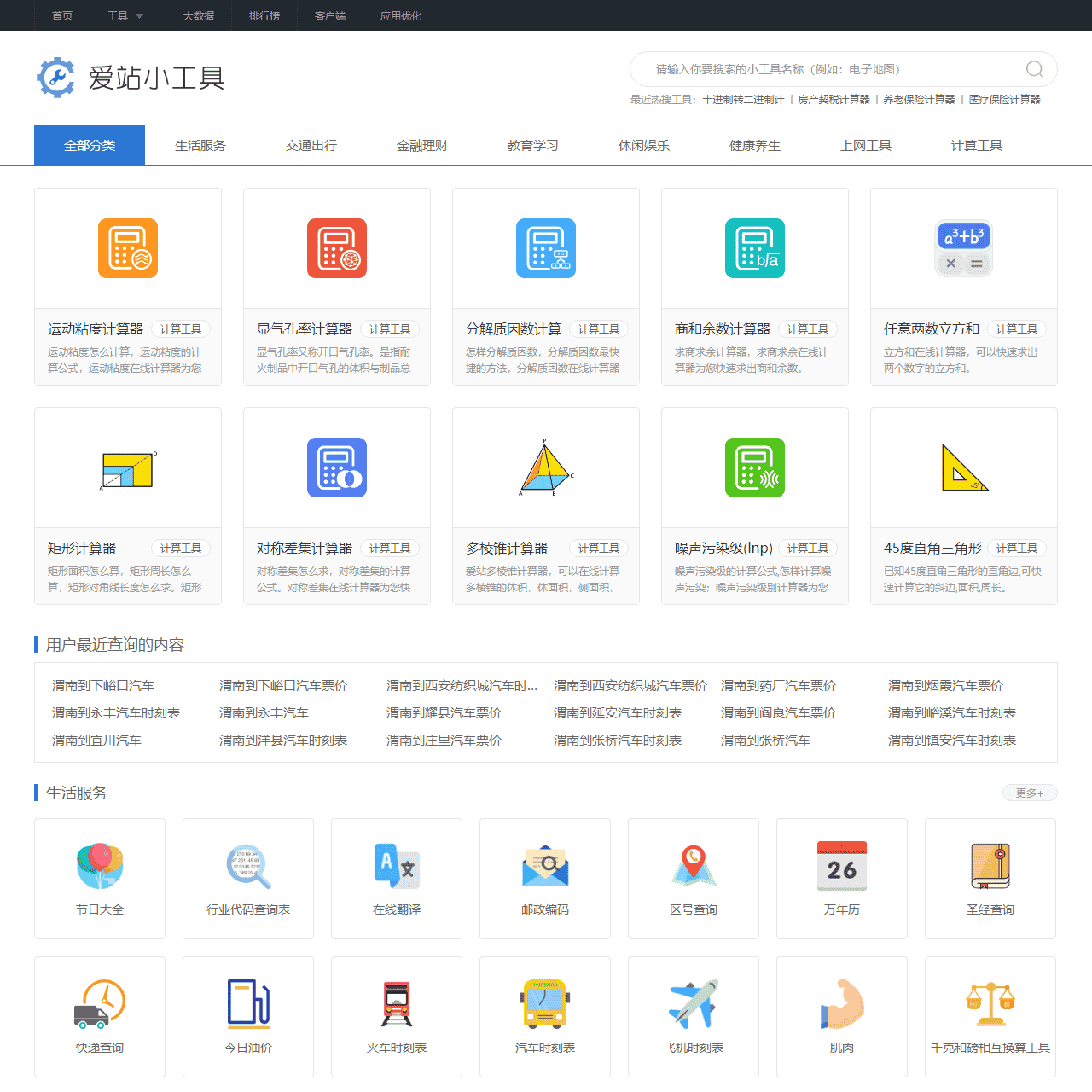The image size is (1092, 1092).
Task: Select the 飞机时刻表 airplane icon
Action: coord(693,1003)
